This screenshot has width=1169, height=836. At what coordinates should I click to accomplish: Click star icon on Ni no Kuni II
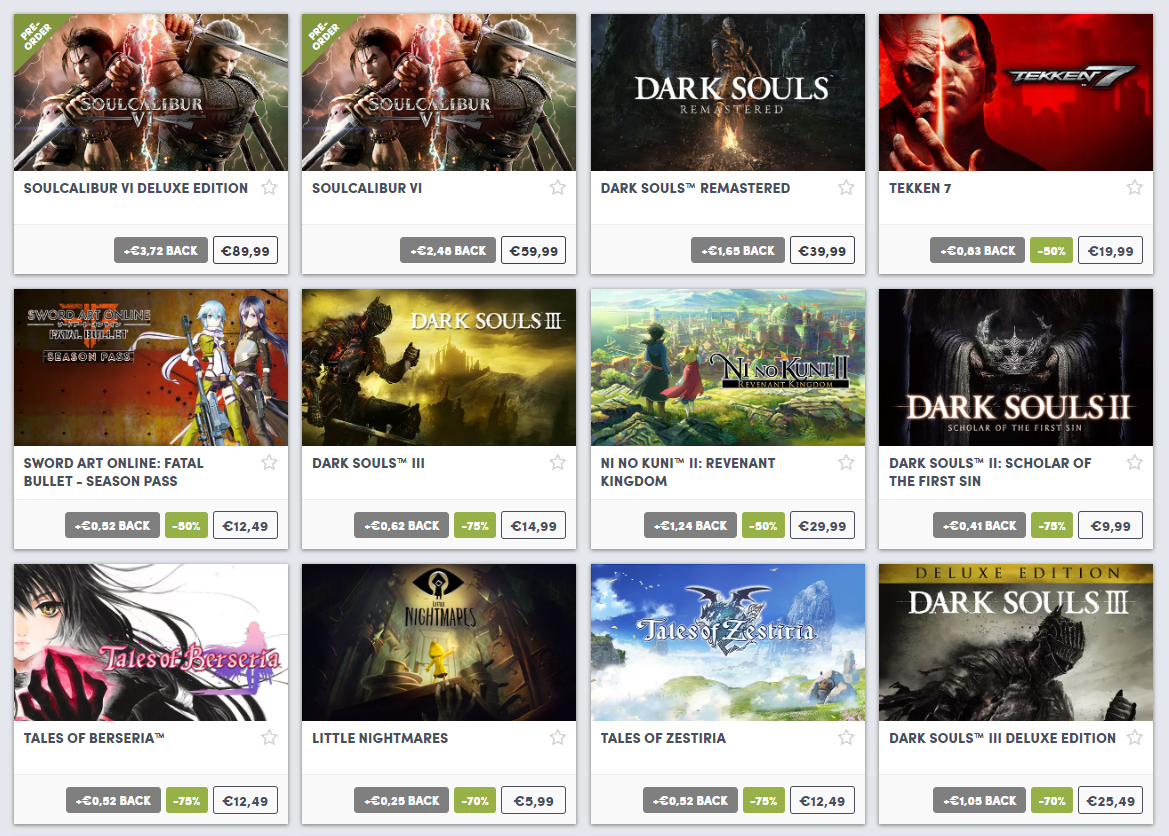(x=846, y=462)
